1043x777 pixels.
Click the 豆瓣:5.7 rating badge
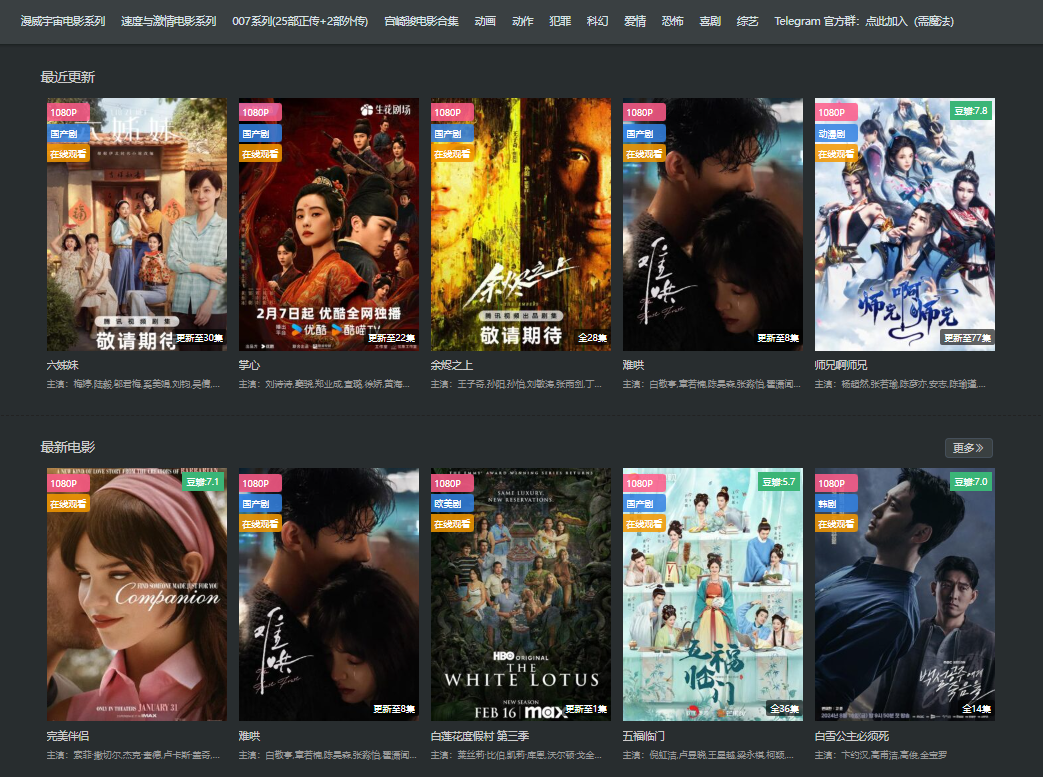(778, 482)
